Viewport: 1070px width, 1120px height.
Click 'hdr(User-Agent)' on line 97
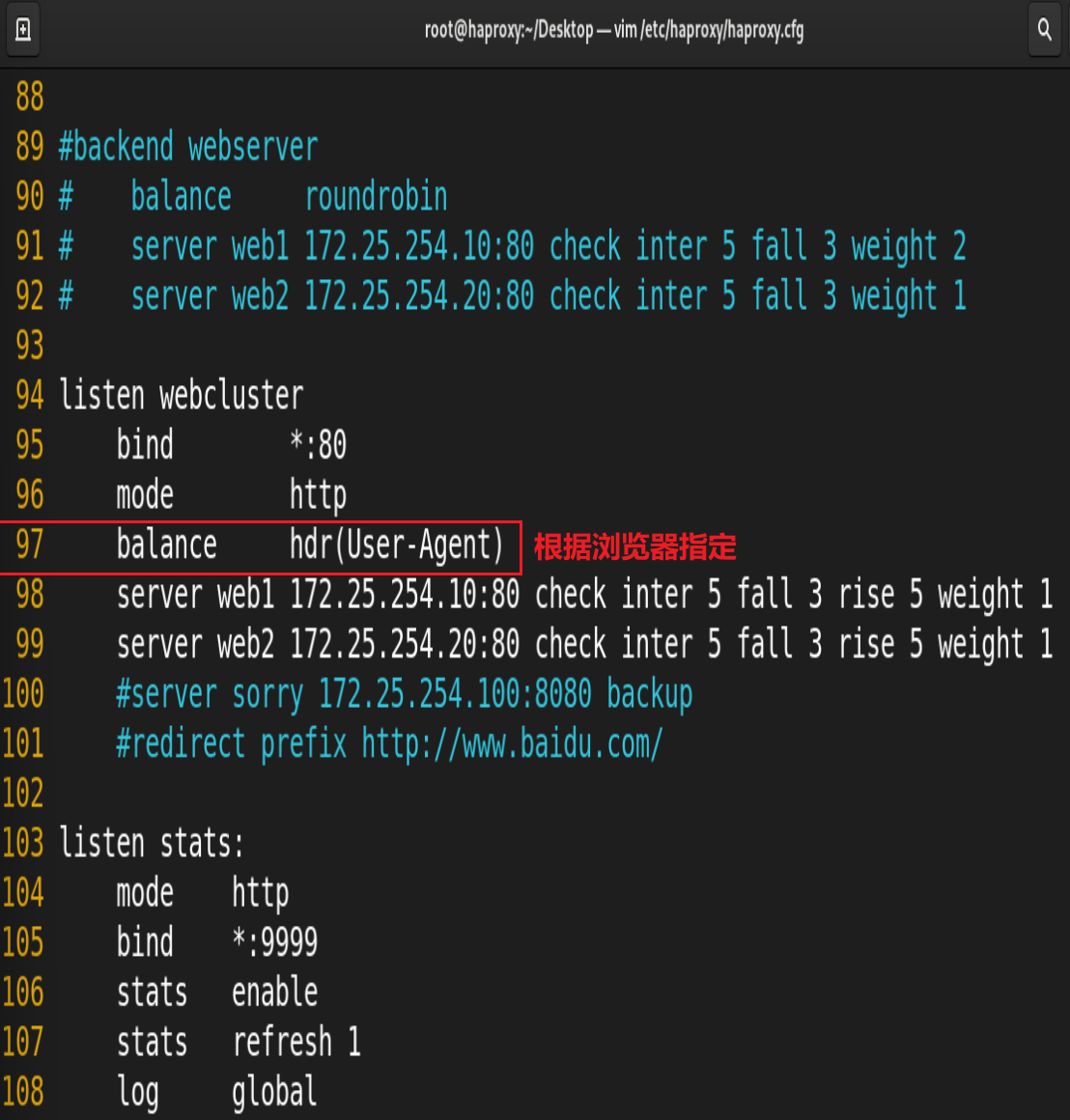tap(397, 545)
